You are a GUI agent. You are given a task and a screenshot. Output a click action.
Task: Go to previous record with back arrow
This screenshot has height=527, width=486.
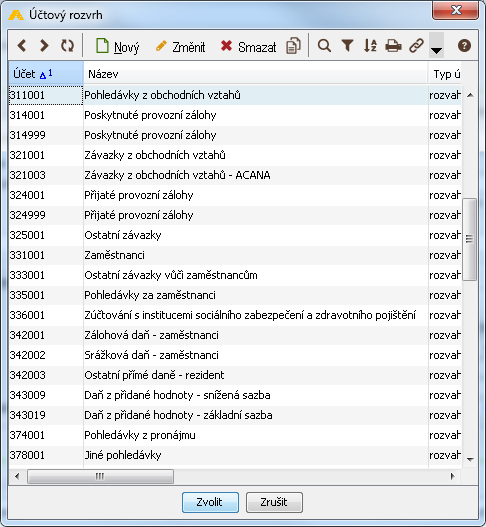22,45
